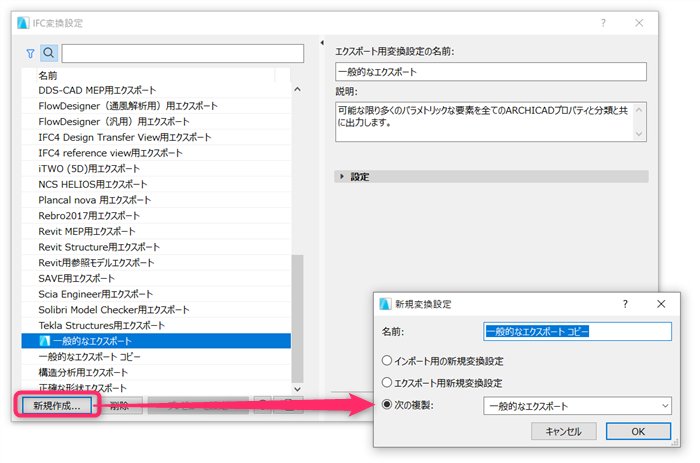Select IFC4 Design Transfer View用エクスポート row
This screenshot has height=463, width=700.
pyautogui.click(x=156, y=137)
